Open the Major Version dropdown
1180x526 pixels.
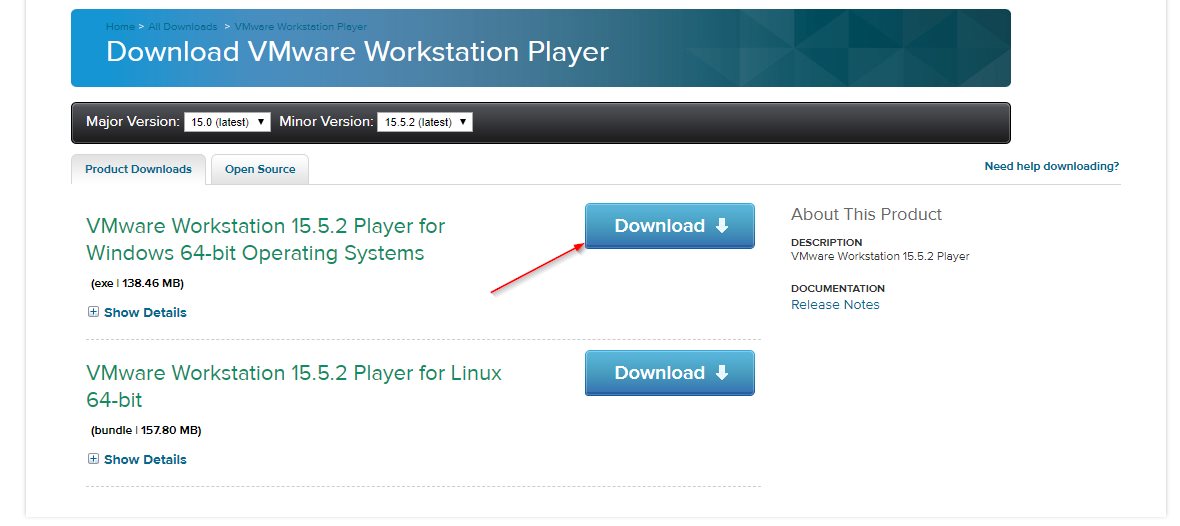(x=227, y=122)
